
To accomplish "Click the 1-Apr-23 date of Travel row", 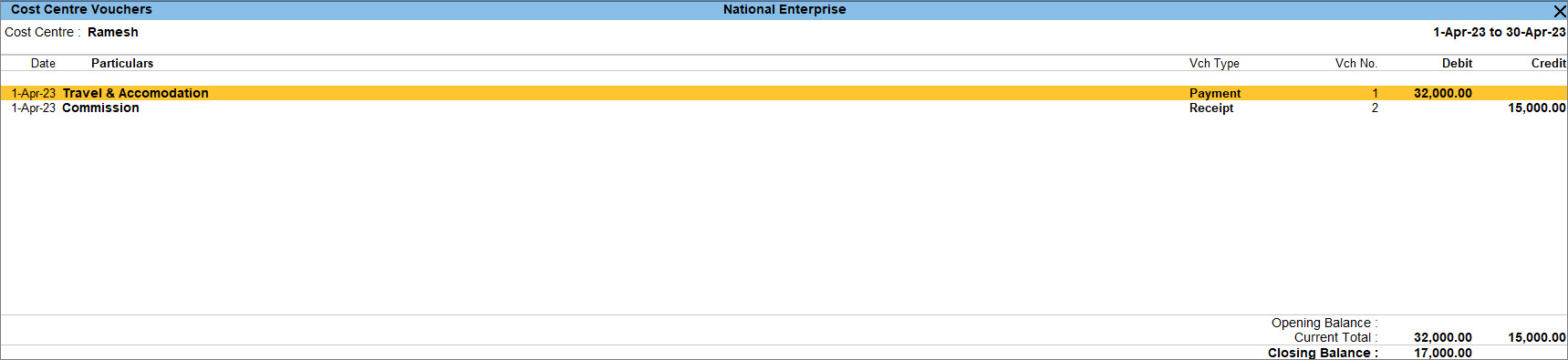I will (x=33, y=93).
